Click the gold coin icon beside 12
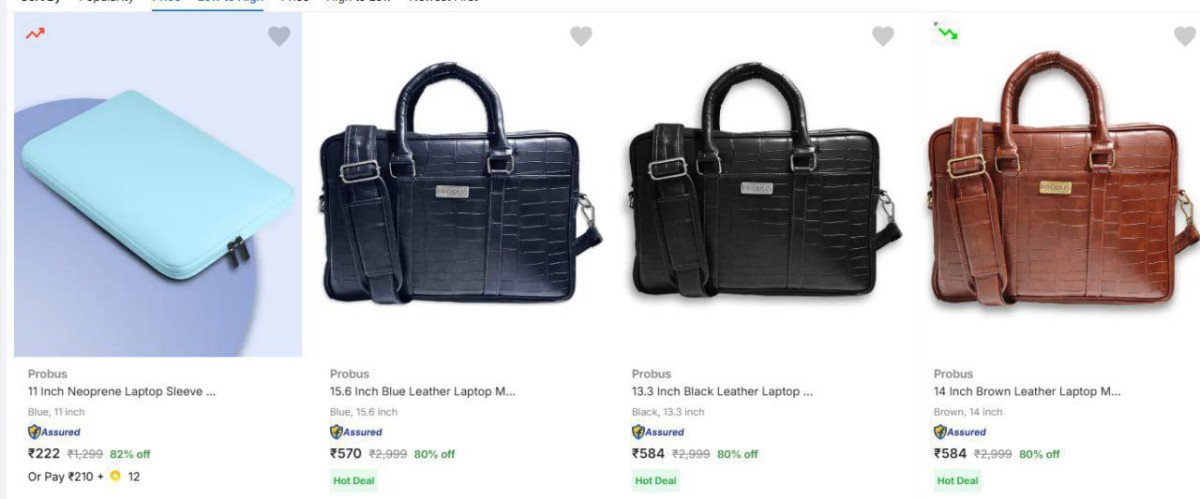Viewport: 1200px width, 499px height. (115, 476)
